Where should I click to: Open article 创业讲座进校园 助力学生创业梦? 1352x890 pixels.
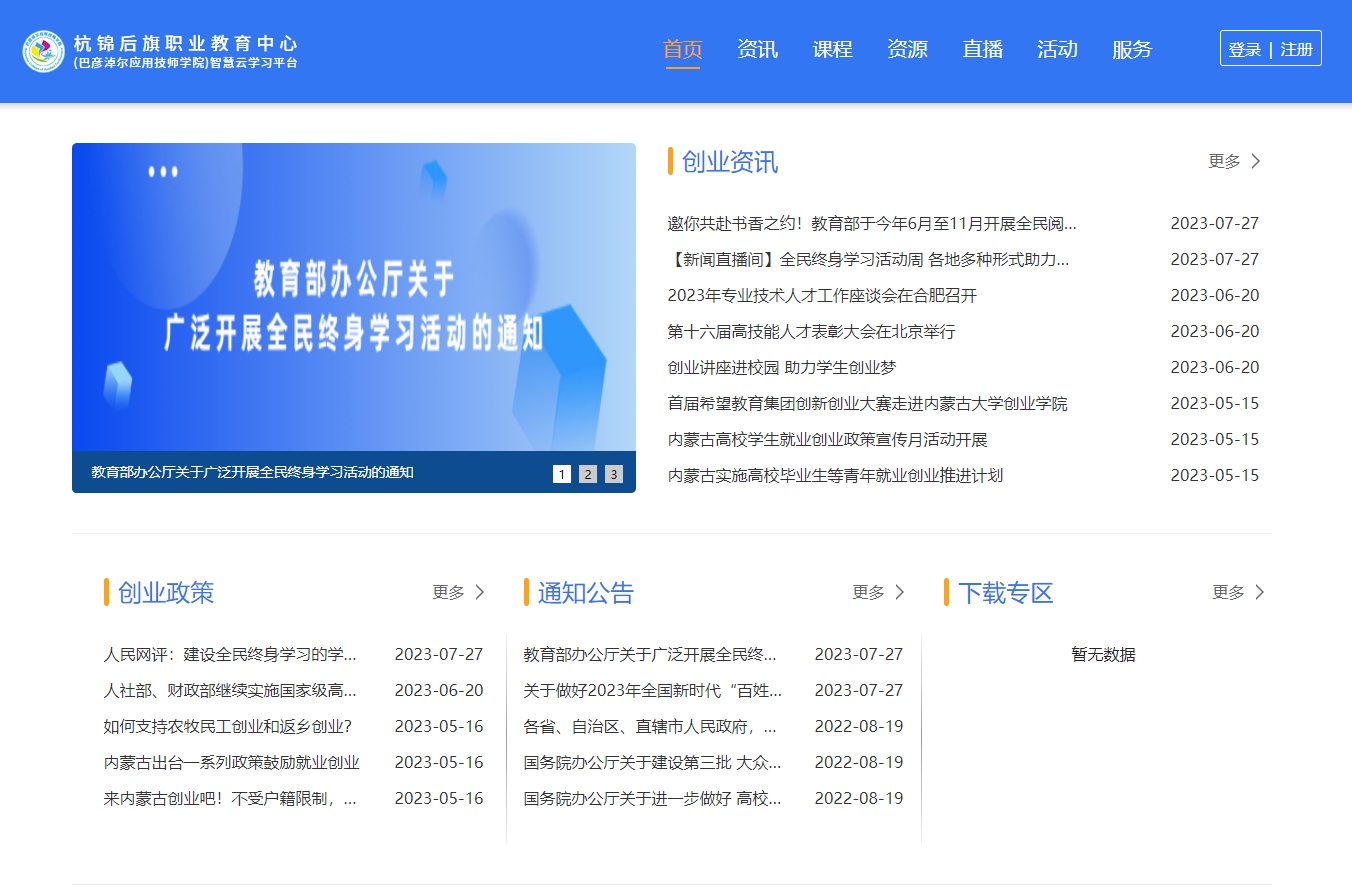tap(781, 367)
